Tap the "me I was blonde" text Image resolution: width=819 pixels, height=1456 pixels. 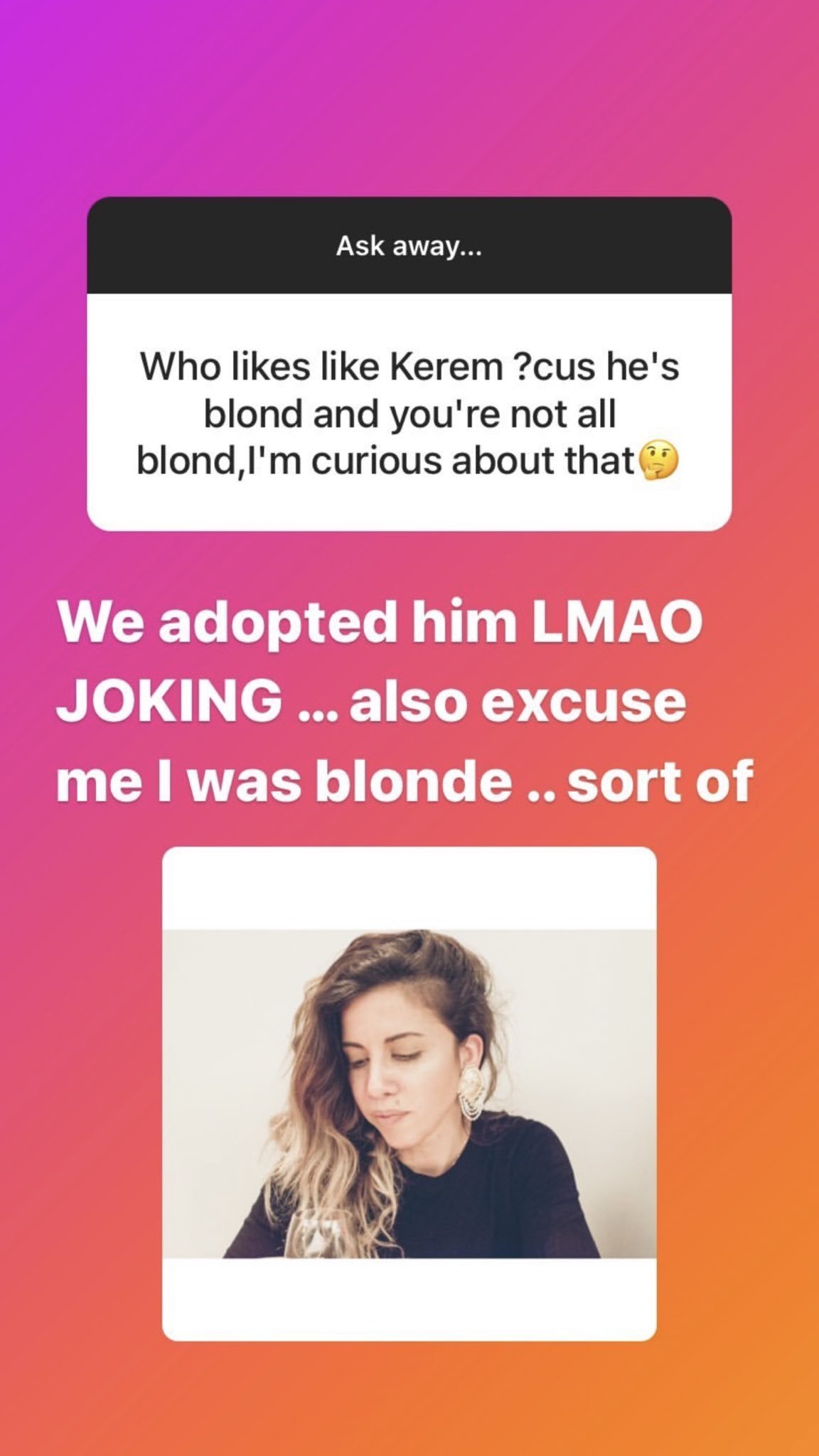[284, 781]
